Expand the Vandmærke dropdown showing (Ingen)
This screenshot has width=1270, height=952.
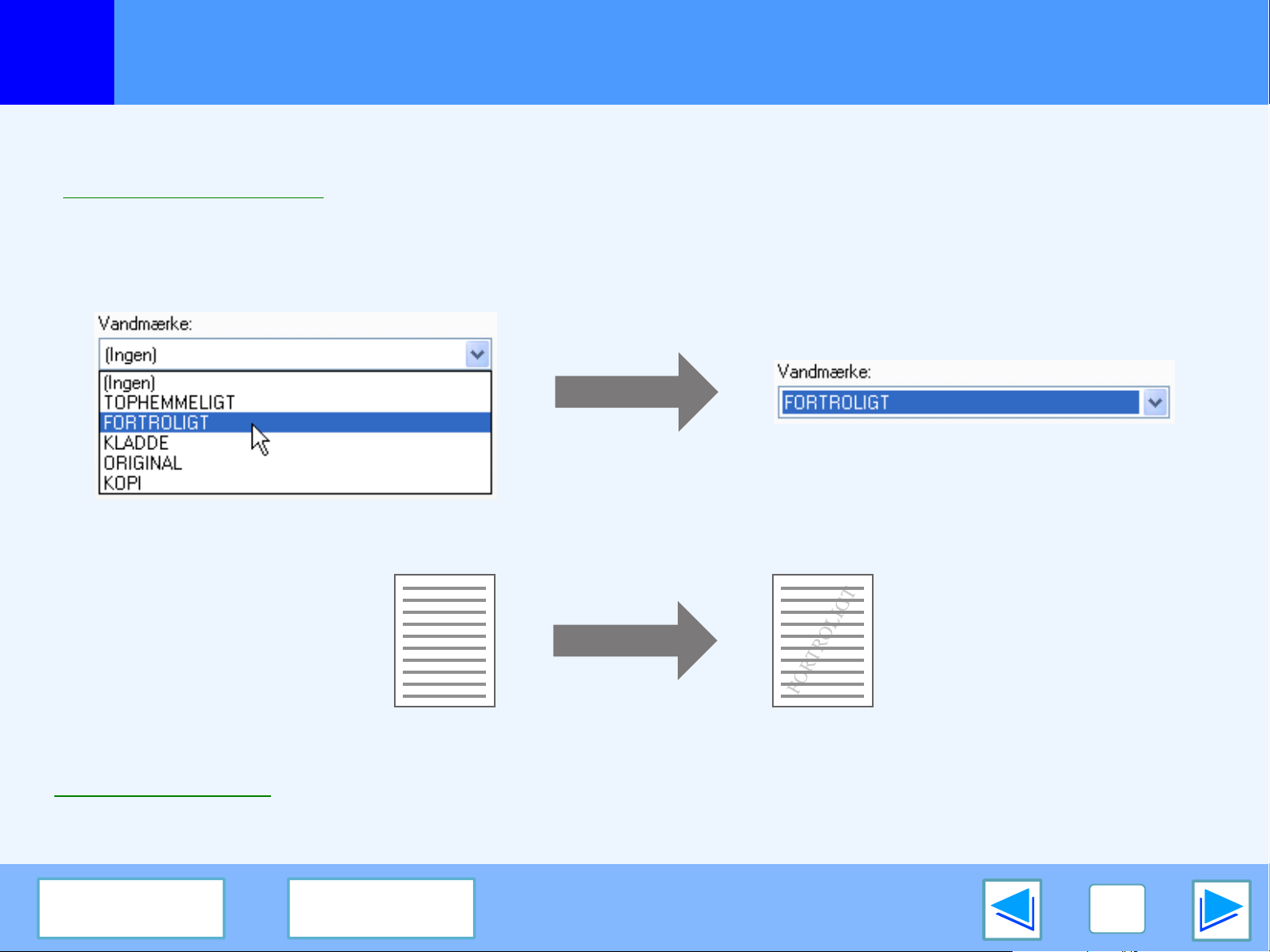477,355
